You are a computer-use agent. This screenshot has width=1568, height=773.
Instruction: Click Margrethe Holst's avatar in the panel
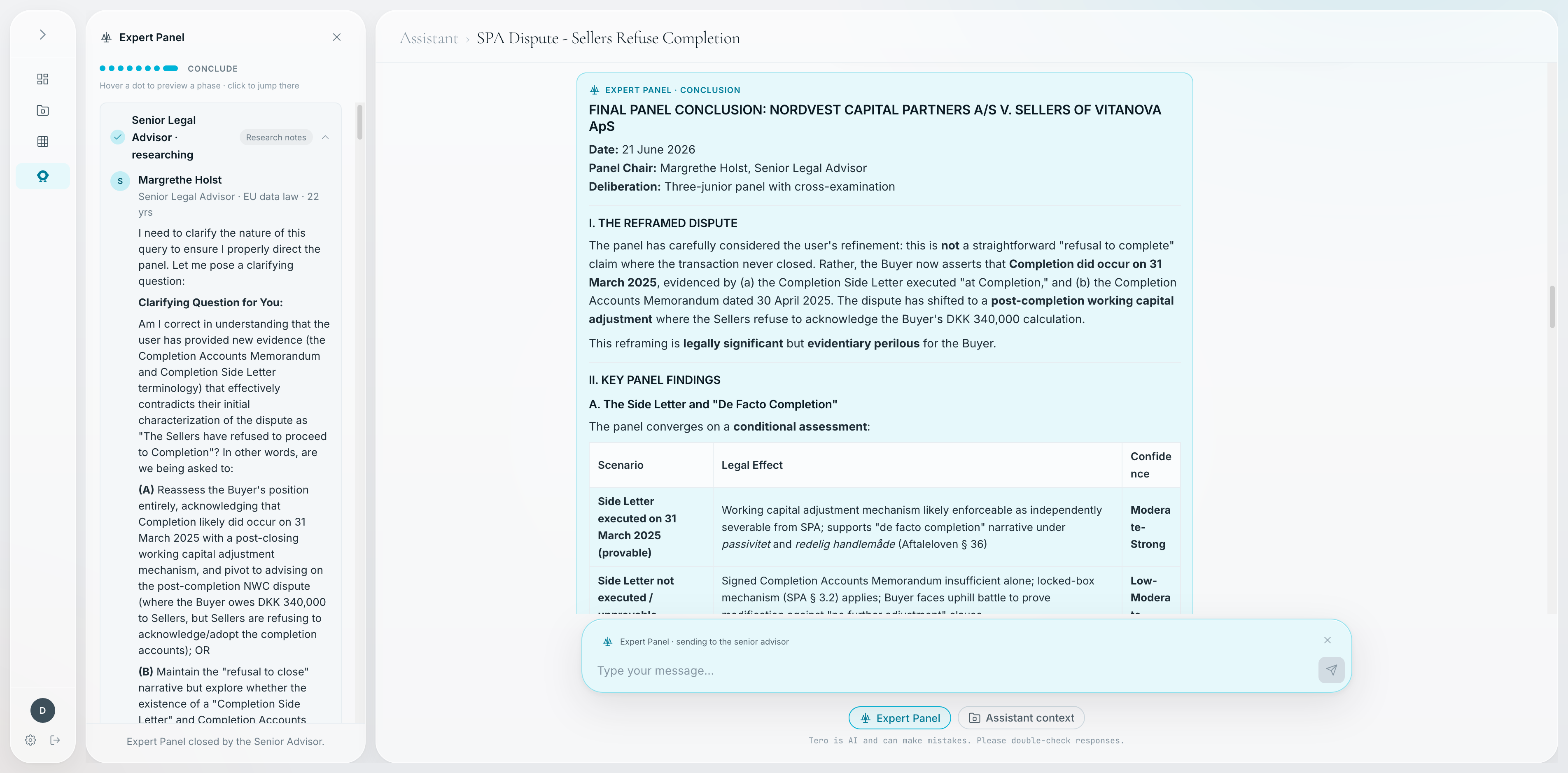[120, 181]
